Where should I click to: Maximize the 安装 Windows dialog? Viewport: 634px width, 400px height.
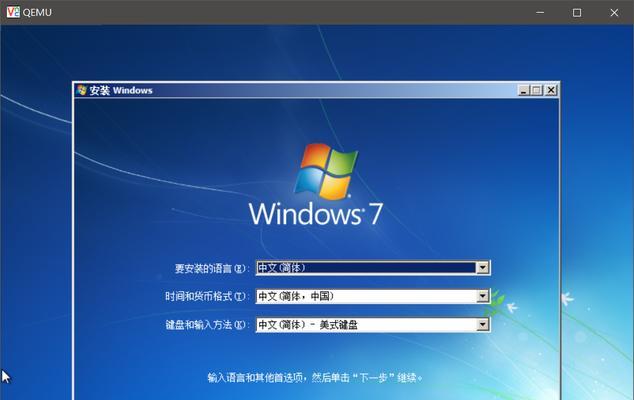[537, 90]
